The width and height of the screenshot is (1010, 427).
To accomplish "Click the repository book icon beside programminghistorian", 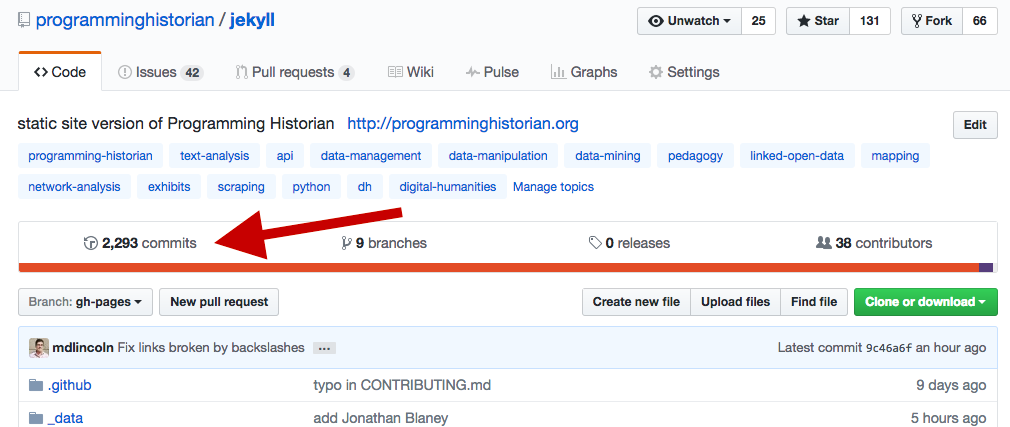I will [24, 21].
